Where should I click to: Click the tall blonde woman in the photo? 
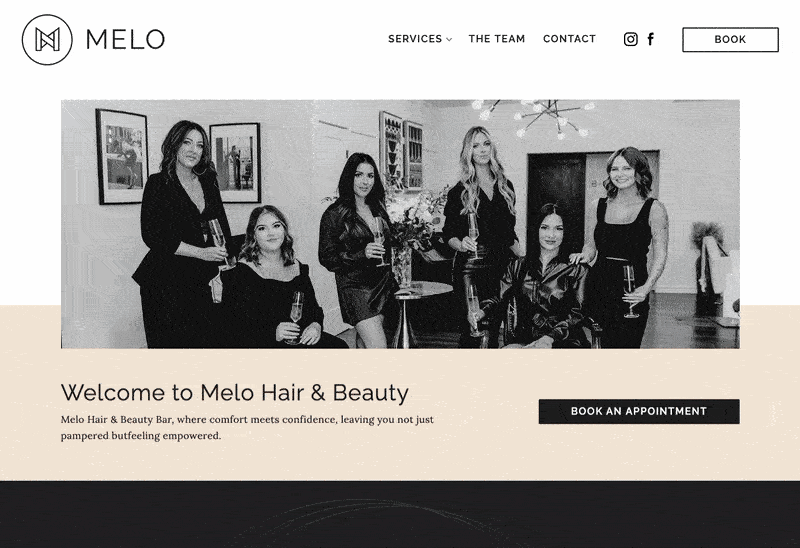coord(482,225)
